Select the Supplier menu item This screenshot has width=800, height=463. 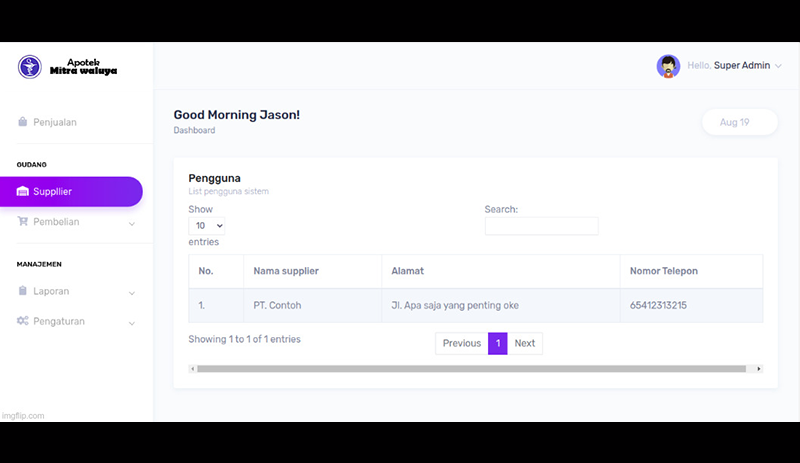[52, 191]
